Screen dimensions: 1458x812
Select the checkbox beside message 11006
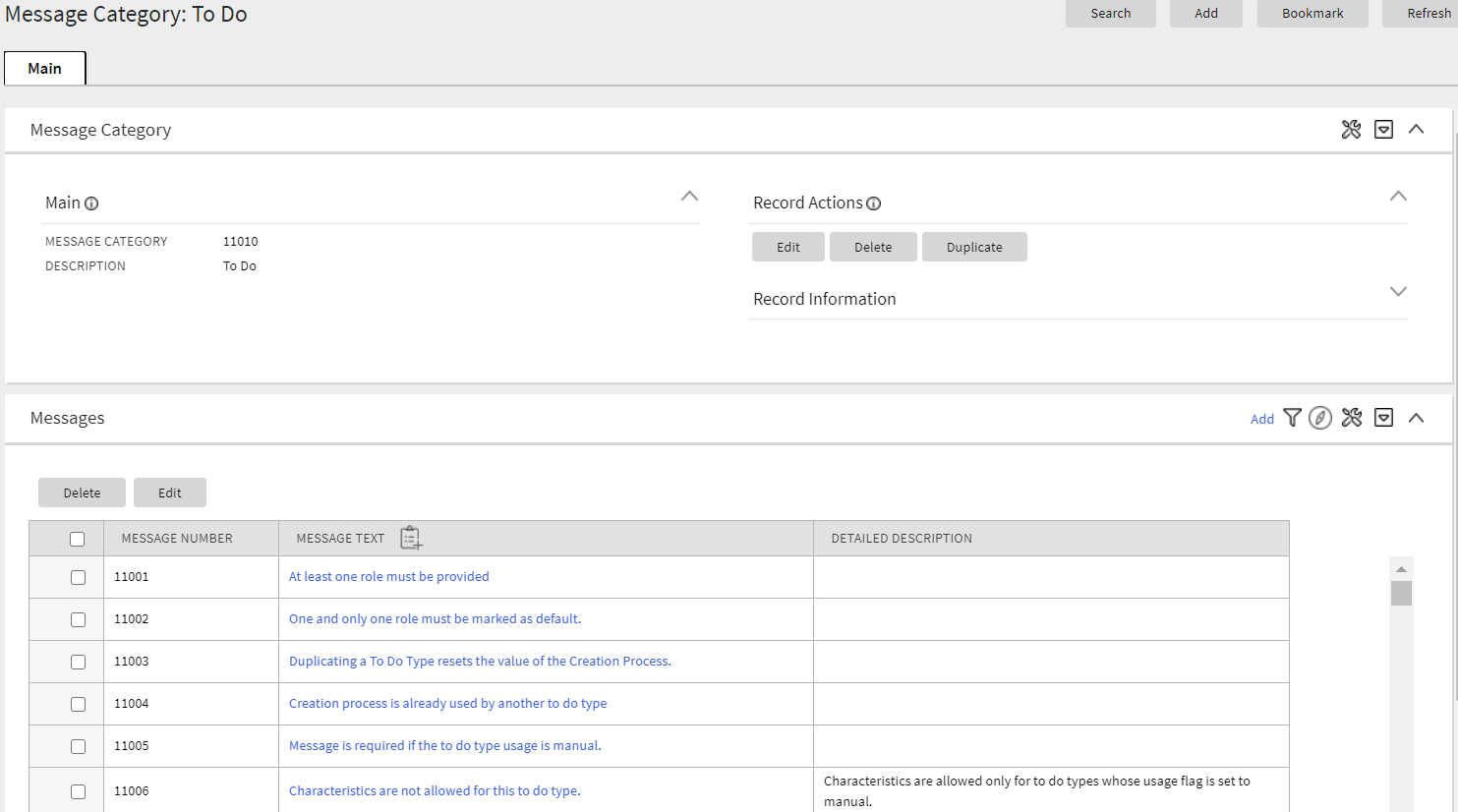click(x=78, y=790)
